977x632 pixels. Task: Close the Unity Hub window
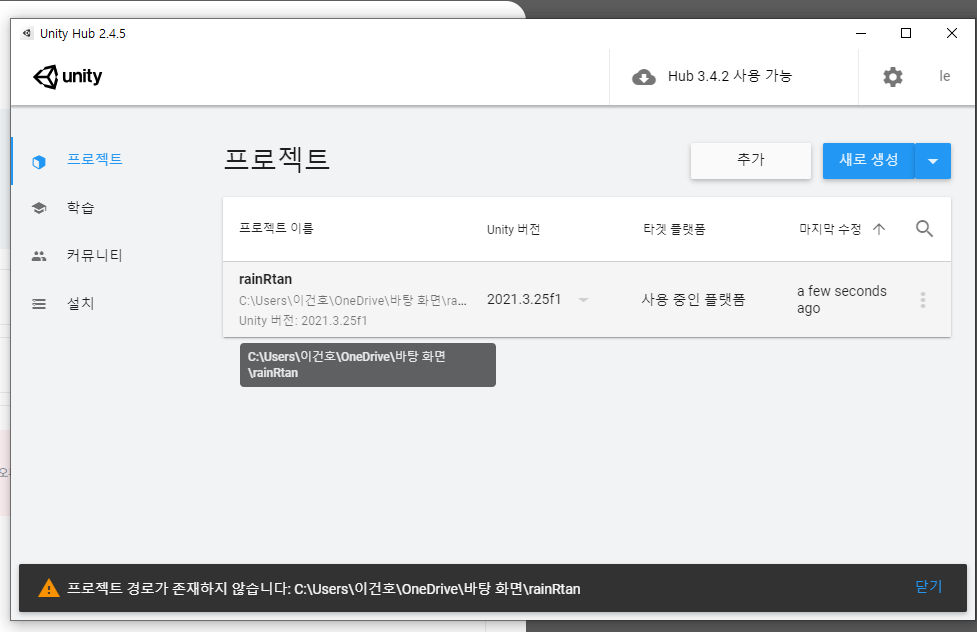(951, 33)
